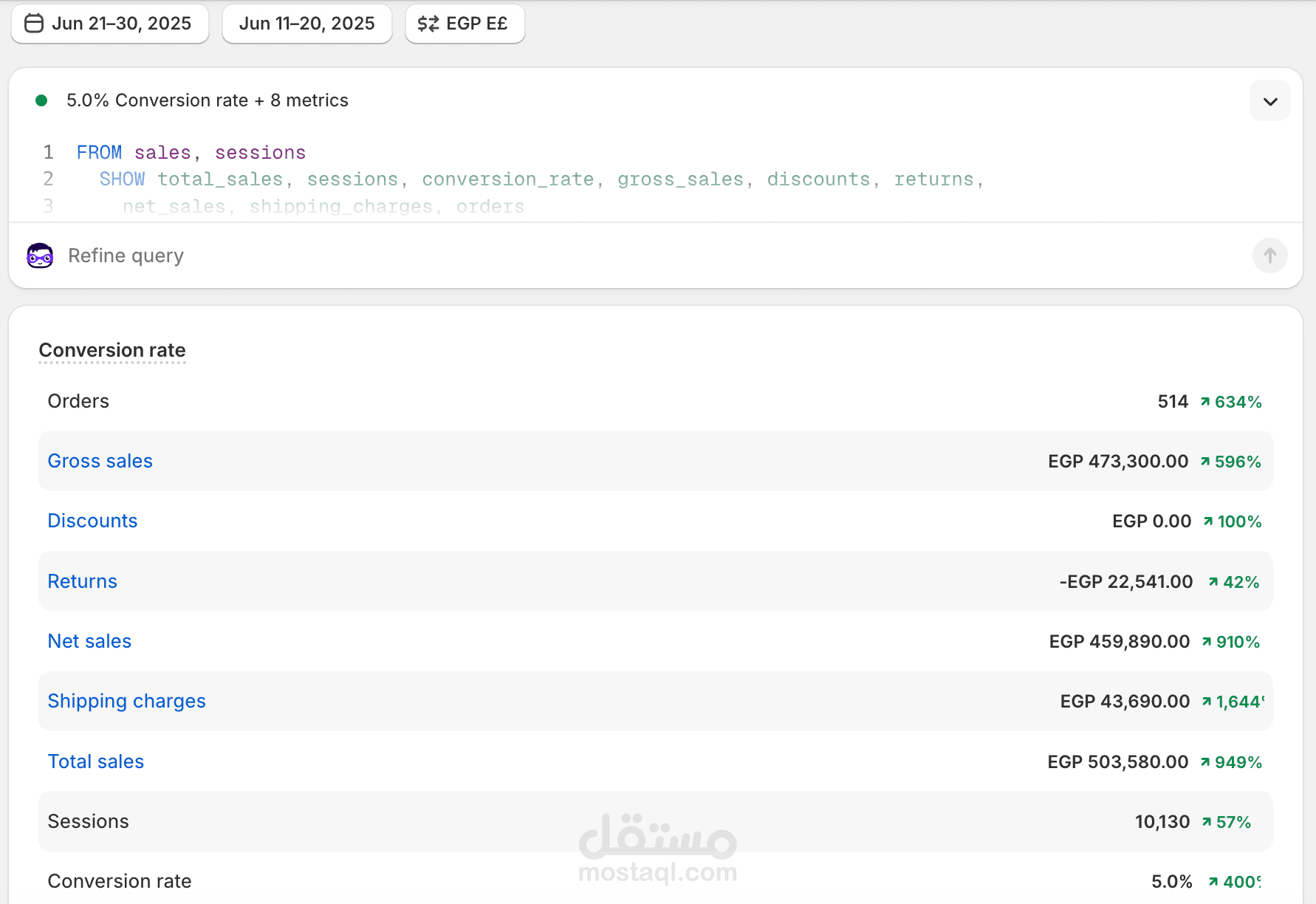The image size is (1316, 904).
Task: Click the -EGP 22,541.00 returns value
Action: pyautogui.click(x=1126, y=582)
